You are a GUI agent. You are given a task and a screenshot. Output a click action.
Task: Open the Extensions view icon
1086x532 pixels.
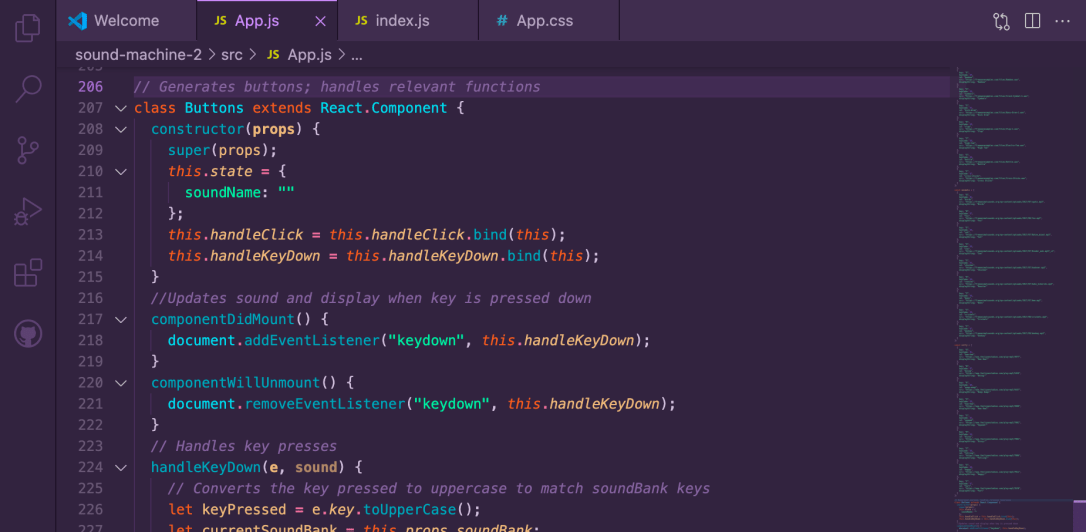(x=28, y=272)
